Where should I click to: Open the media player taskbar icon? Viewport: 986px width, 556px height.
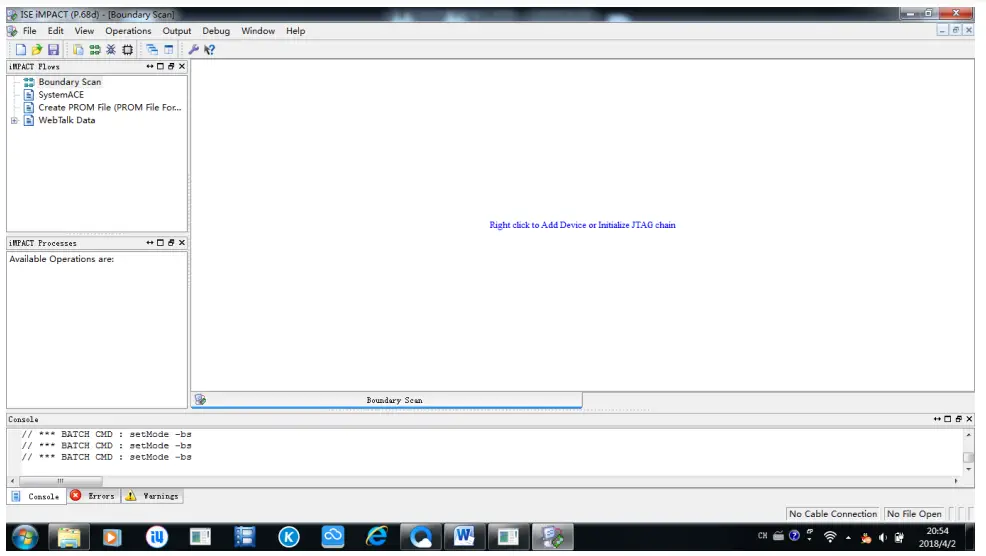pos(112,537)
